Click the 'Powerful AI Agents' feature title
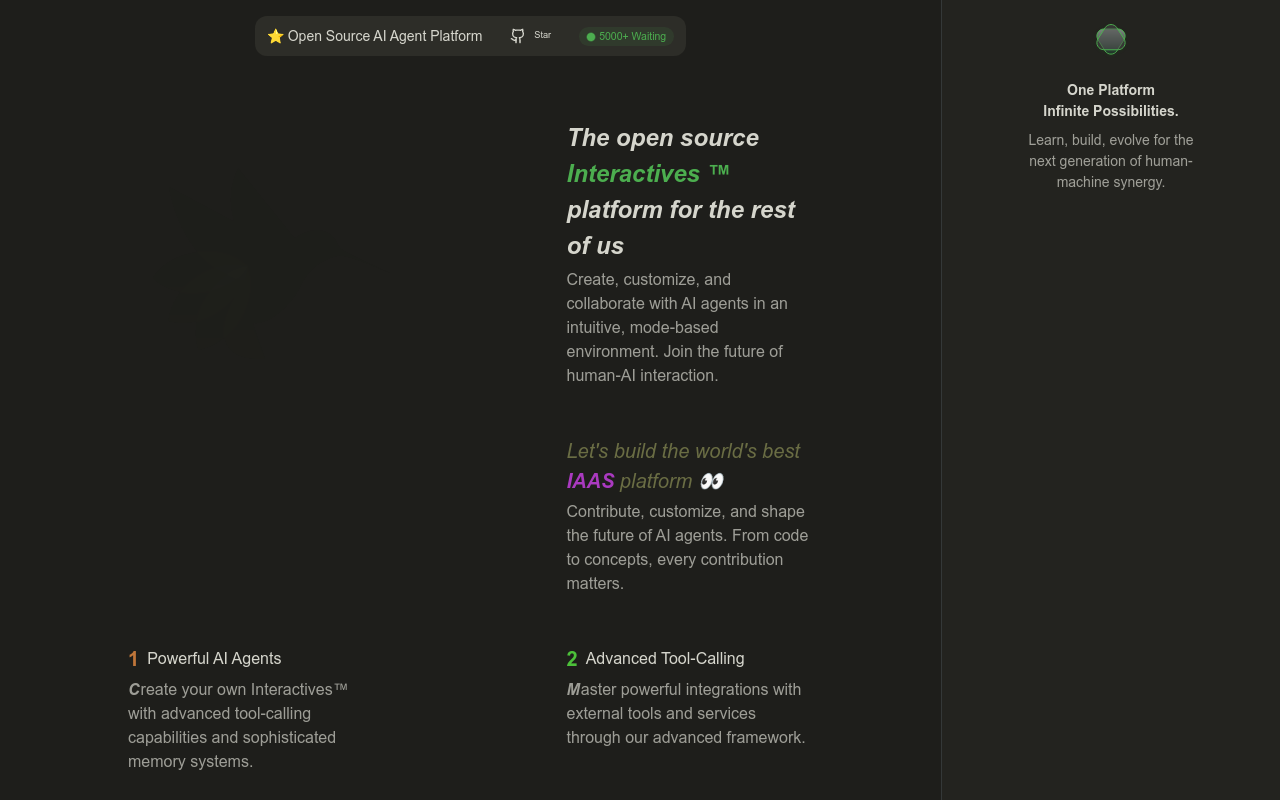The height and width of the screenshot is (800, 1280). (x=214, y=658)
